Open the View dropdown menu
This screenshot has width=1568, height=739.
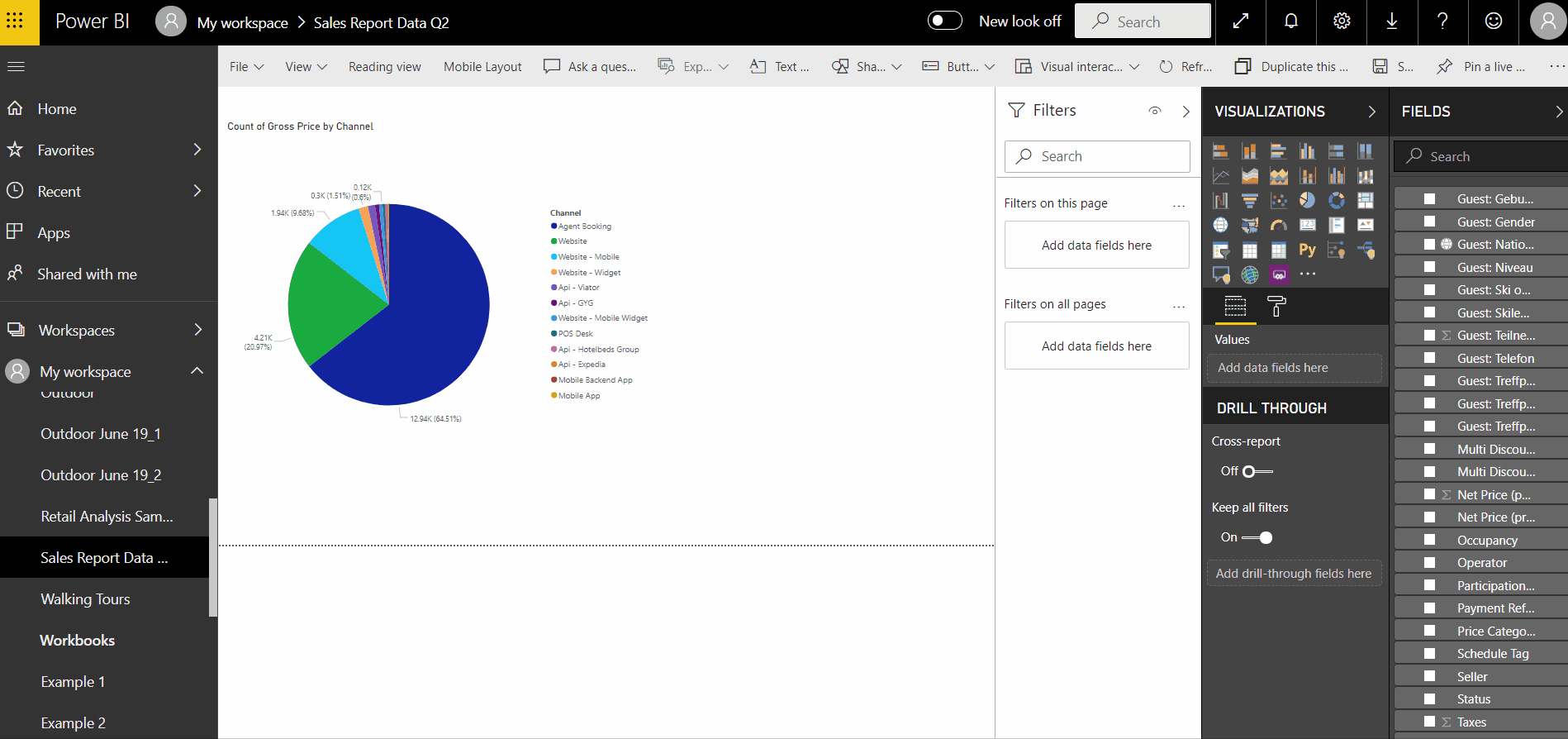306,66
